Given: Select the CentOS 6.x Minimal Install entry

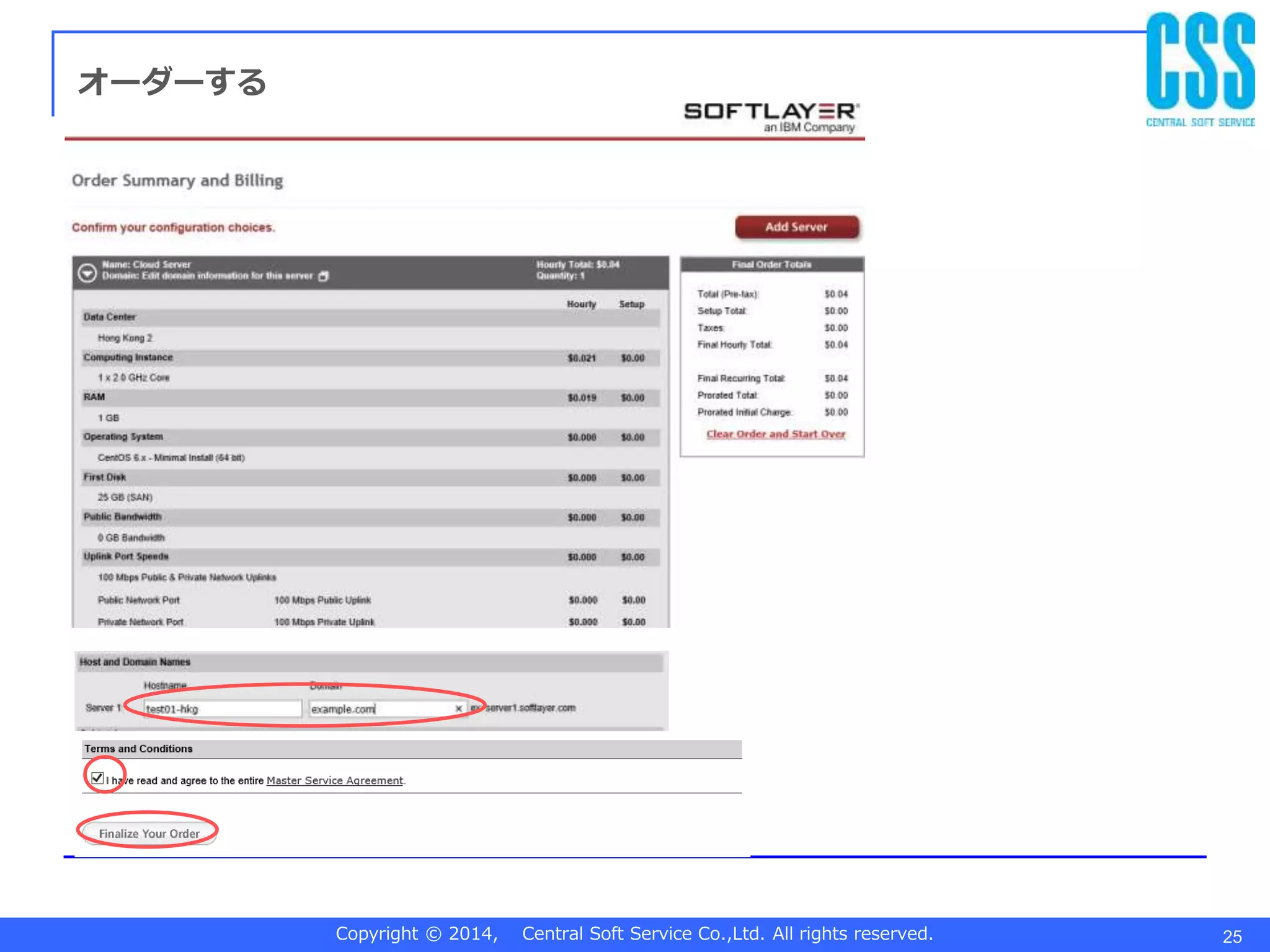Looking at the screenshot, I should [x=171, y=457].
